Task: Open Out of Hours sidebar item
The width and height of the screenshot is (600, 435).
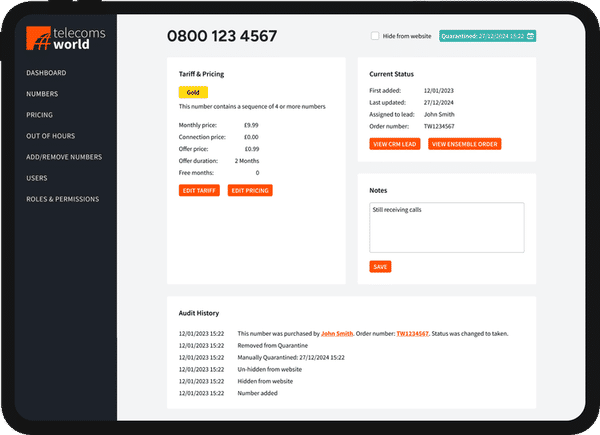Action: (51, 136)
